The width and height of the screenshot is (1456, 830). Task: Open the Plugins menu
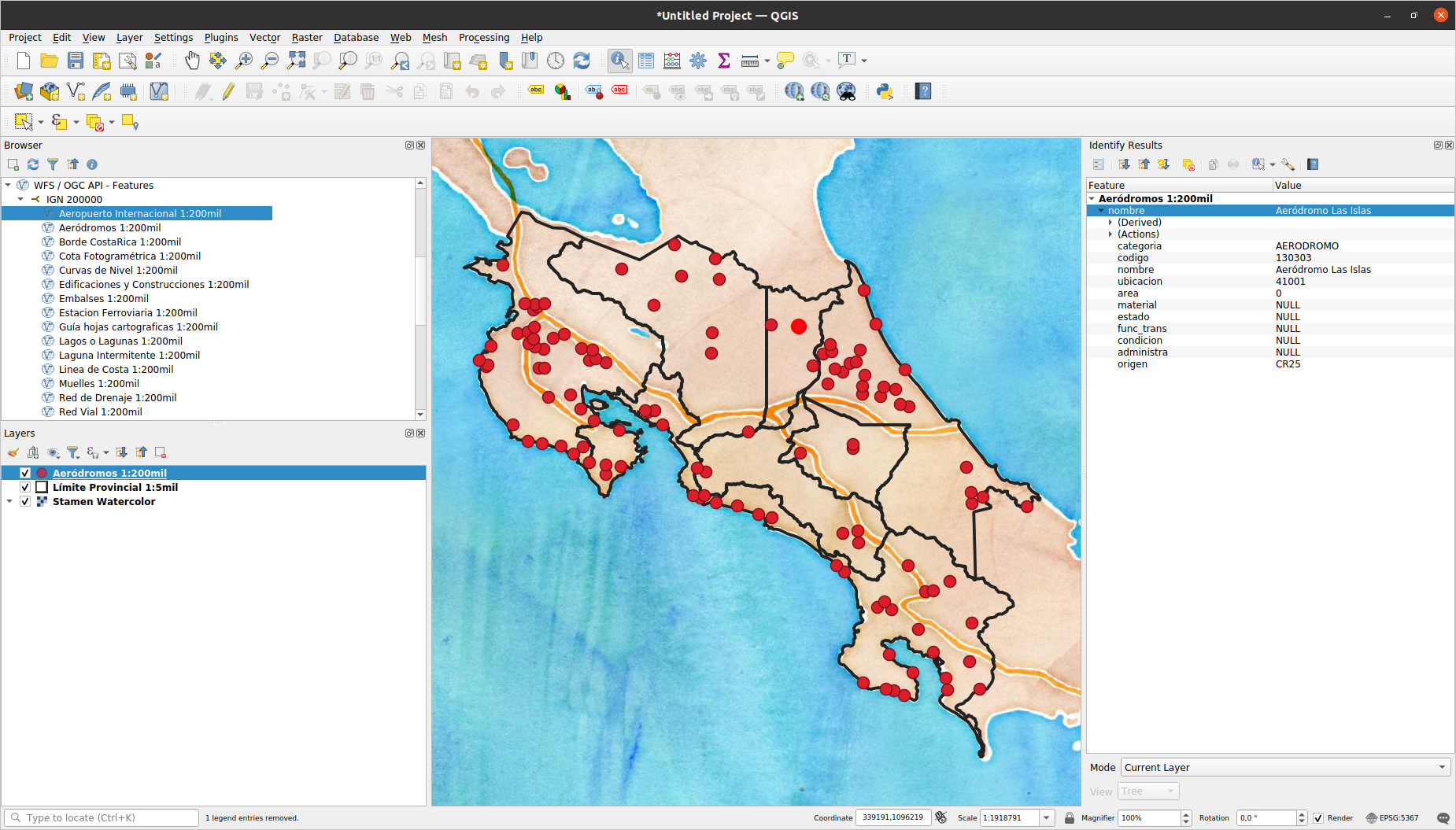[x=221, y=37]
